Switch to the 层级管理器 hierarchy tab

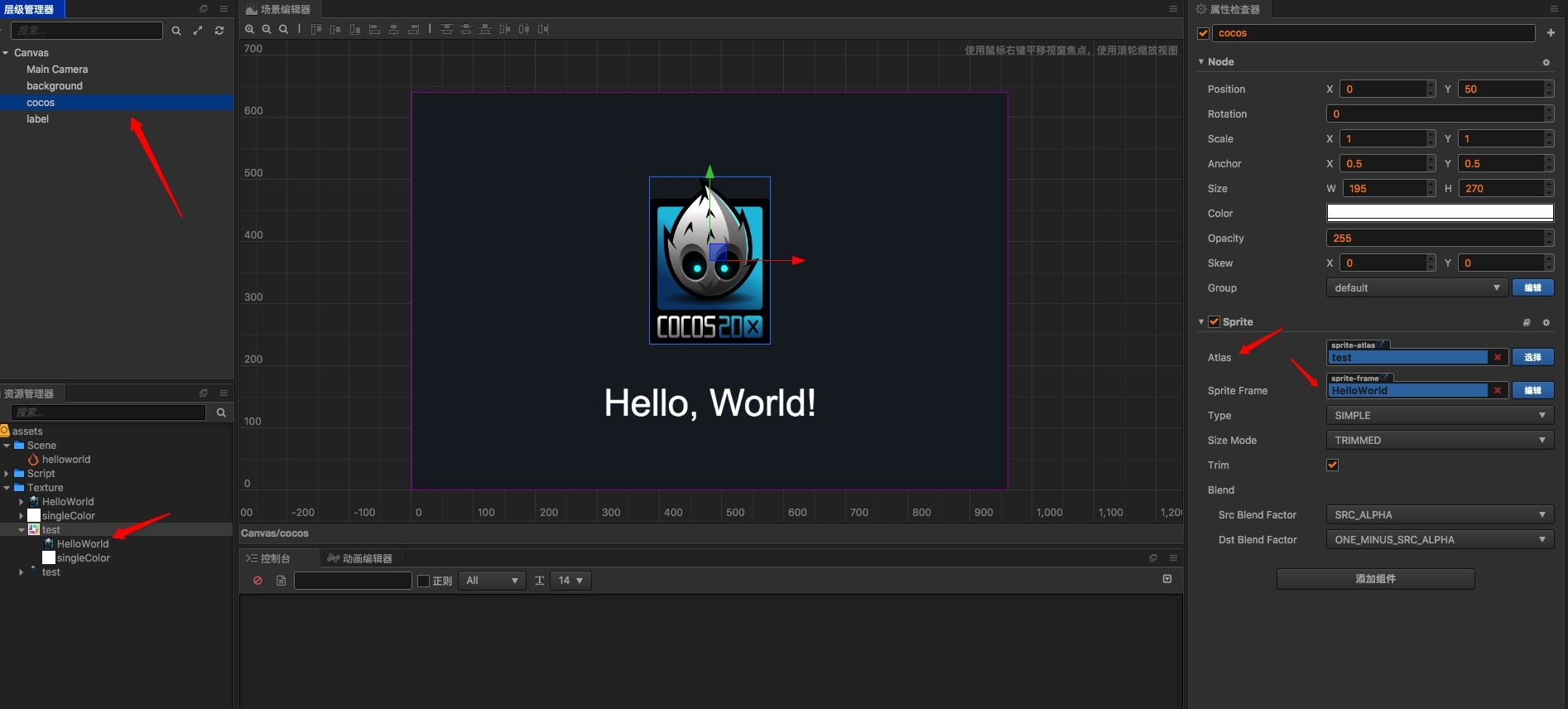coord(31,9)
